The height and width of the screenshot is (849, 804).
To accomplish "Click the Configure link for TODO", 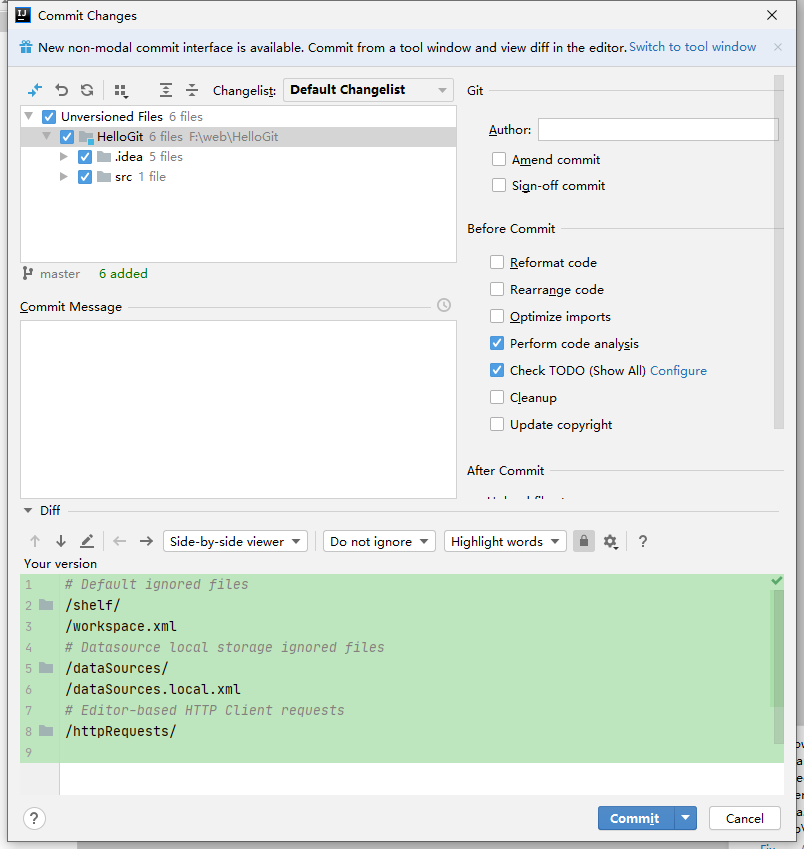I will 678,371.
